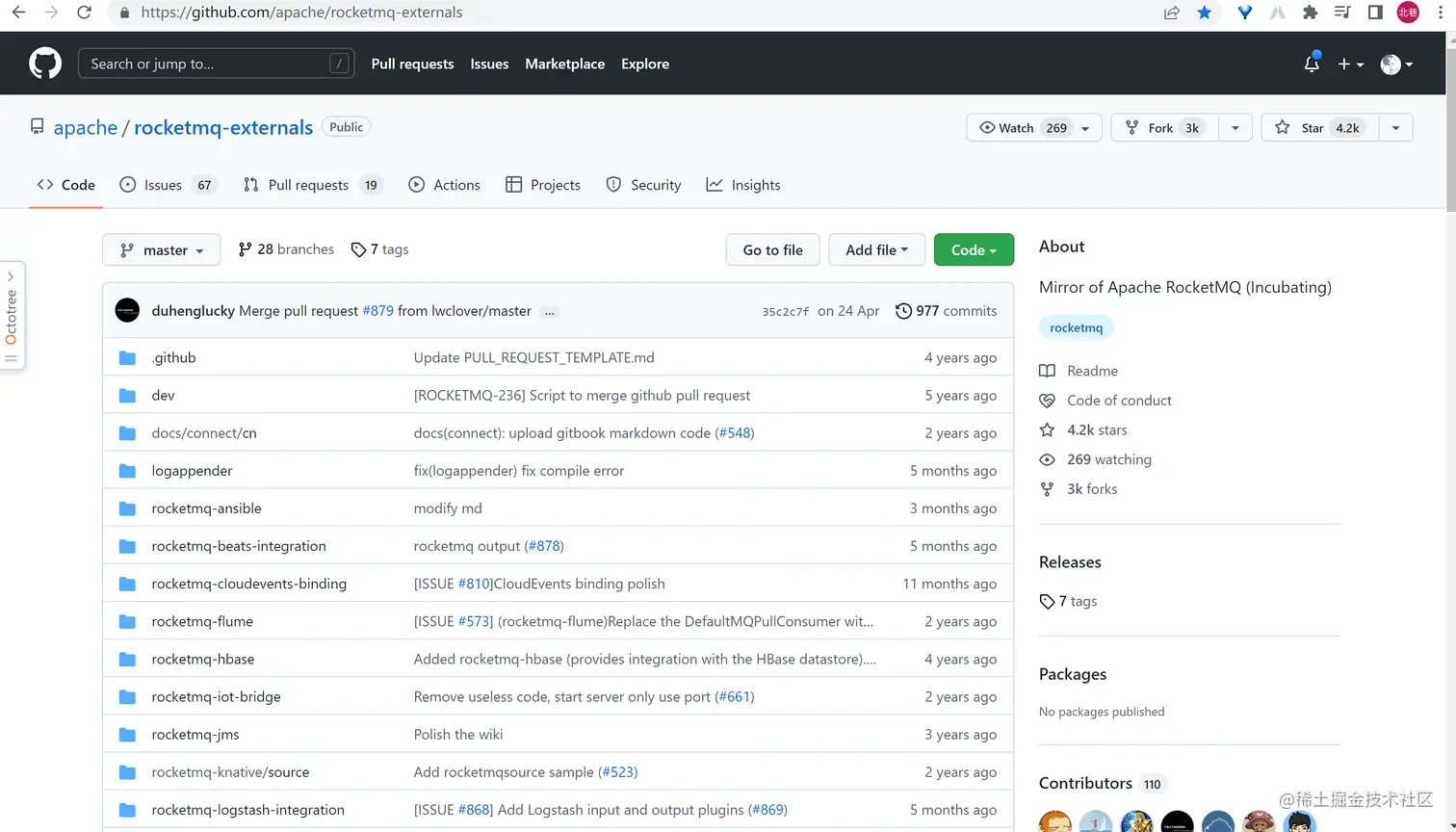Switch to the Security tab
The image size is (1456, 832).
coord(643,185)
